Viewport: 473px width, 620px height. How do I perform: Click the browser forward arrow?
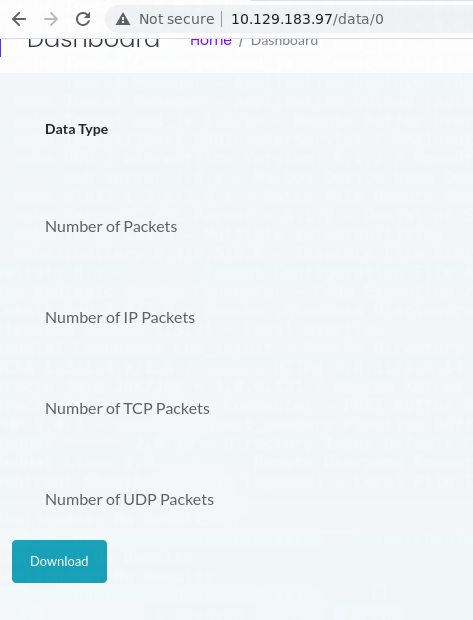(51, 19)
